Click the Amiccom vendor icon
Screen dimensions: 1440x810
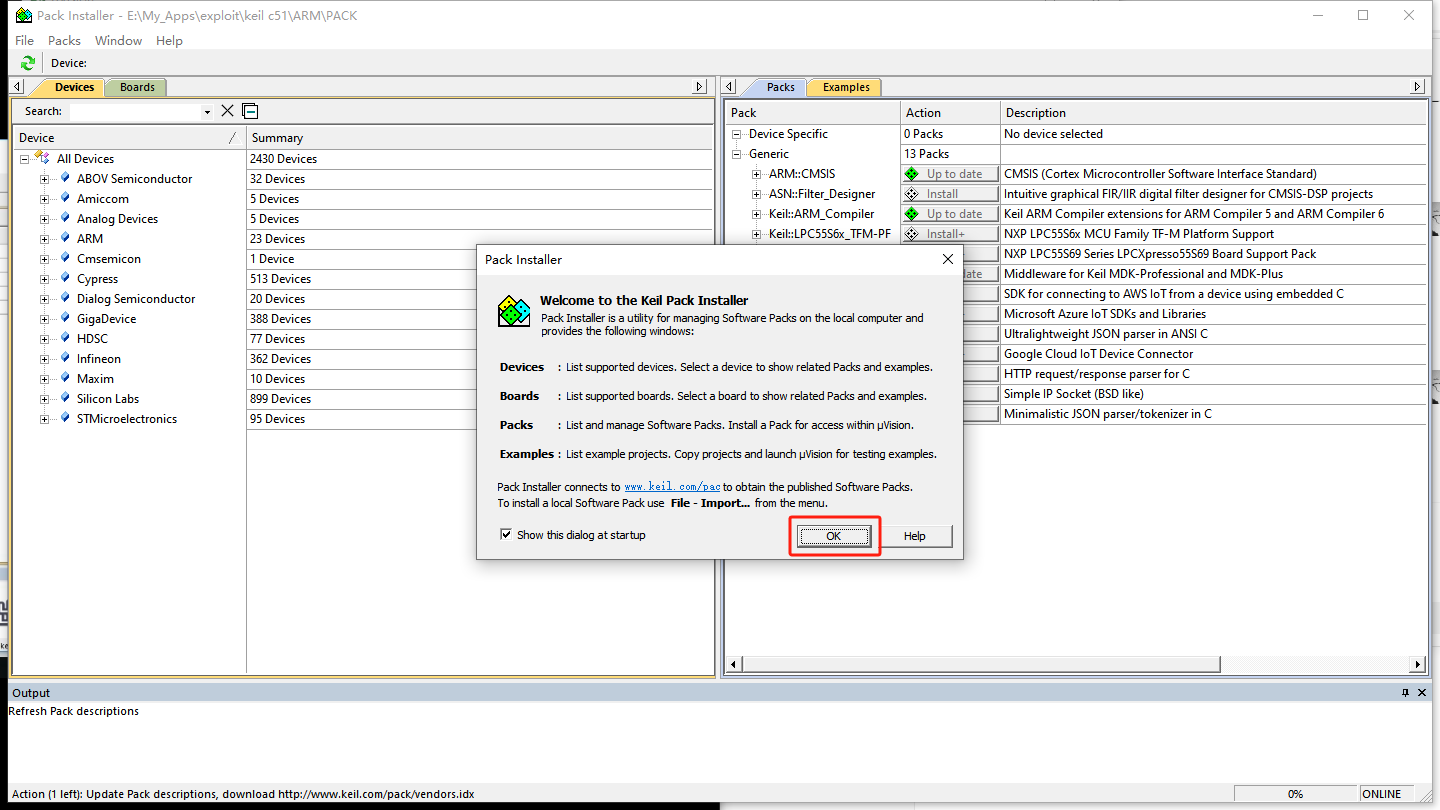(65, 198)
